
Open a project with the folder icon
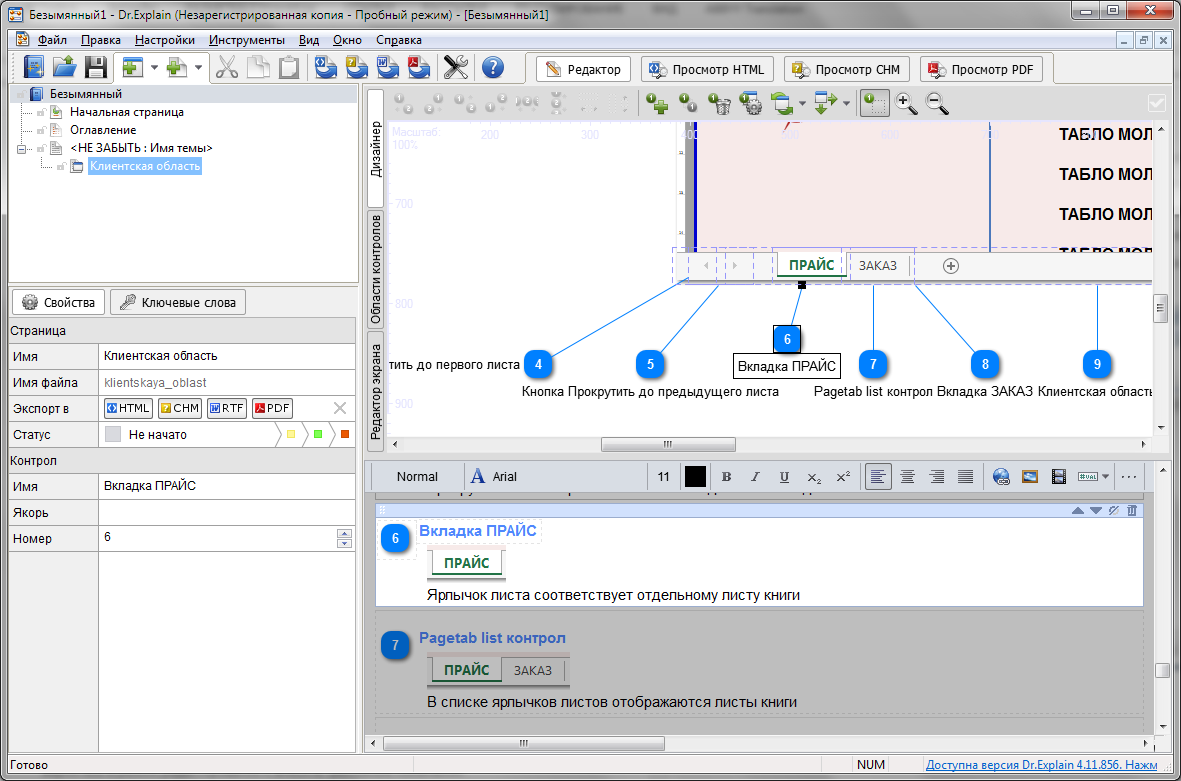(64, 68)
